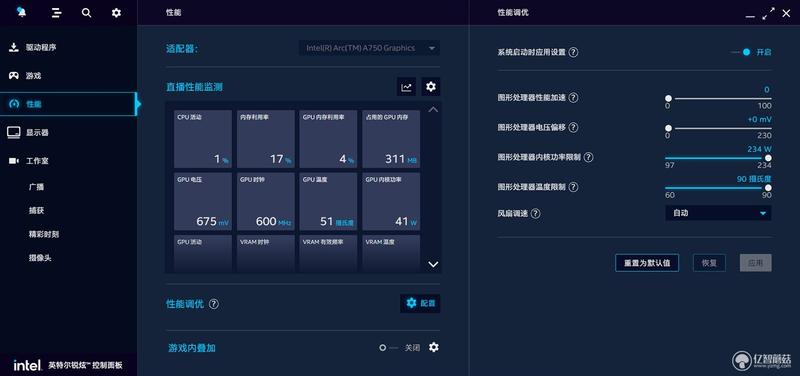Click help icon next to 风扇调速
The width and height of the screenshot is (800, 376).
tap(535, 214)
